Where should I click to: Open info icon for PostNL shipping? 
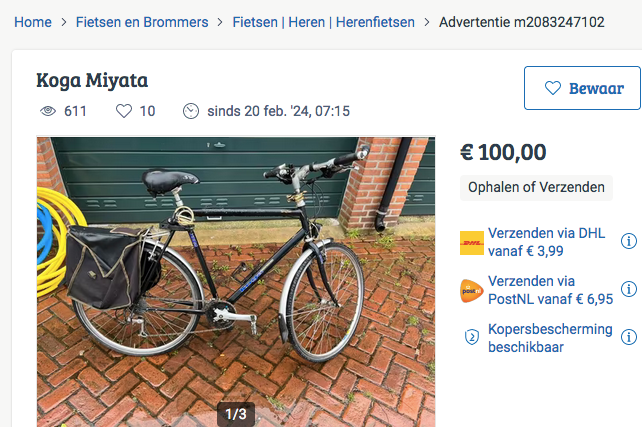click(x=629, y=290)
